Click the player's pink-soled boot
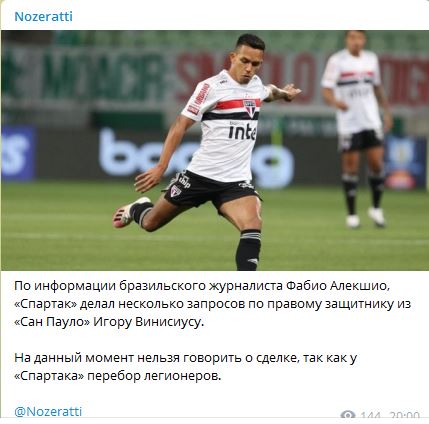The width and height of the screenshot is (429, 424). (x=128, y=213)
